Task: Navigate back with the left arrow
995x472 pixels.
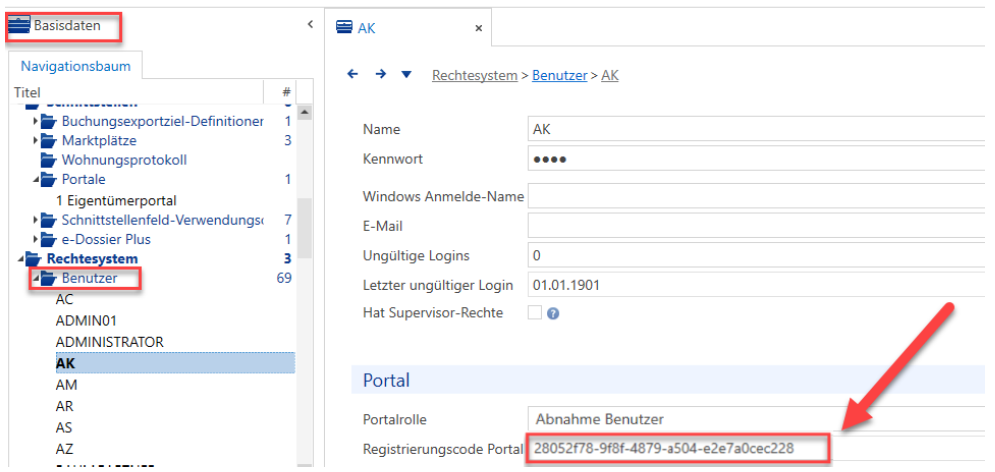Action: 353,74
